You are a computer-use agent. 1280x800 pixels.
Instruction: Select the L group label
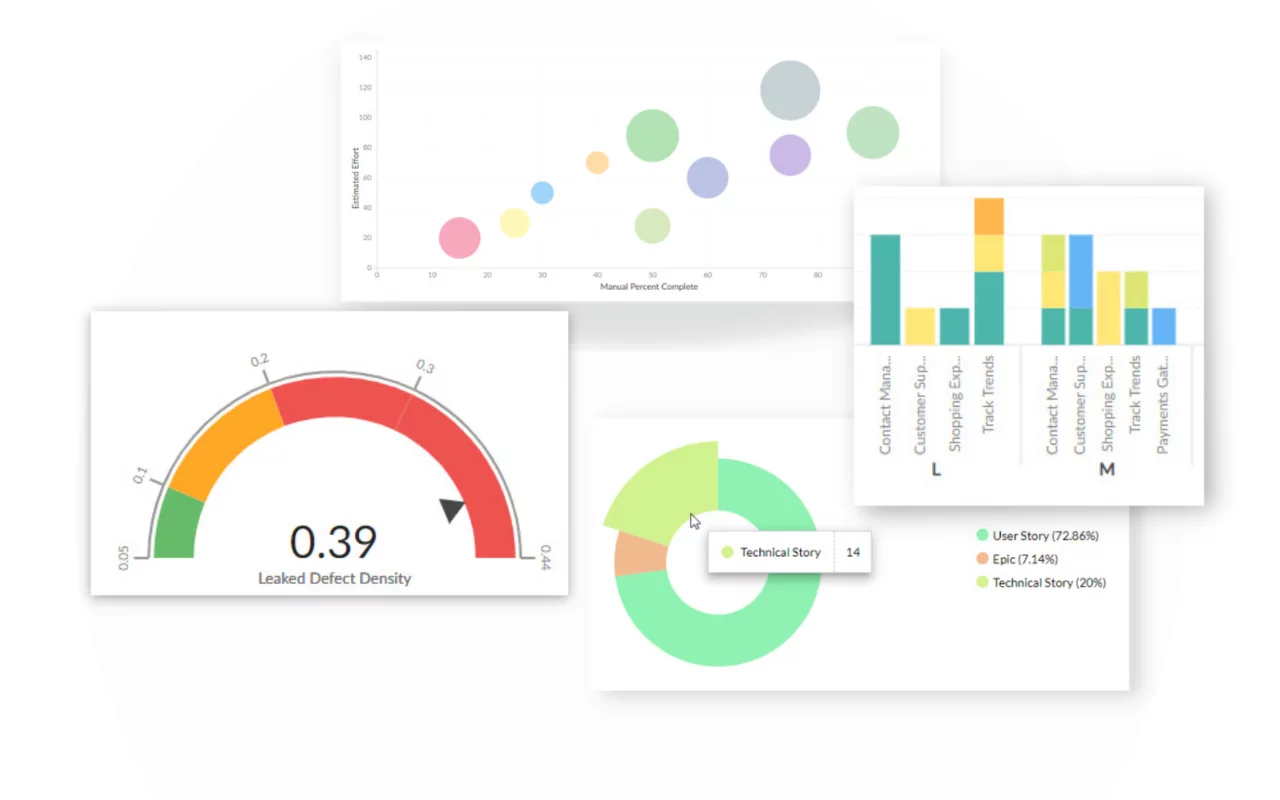pos(935,470)
